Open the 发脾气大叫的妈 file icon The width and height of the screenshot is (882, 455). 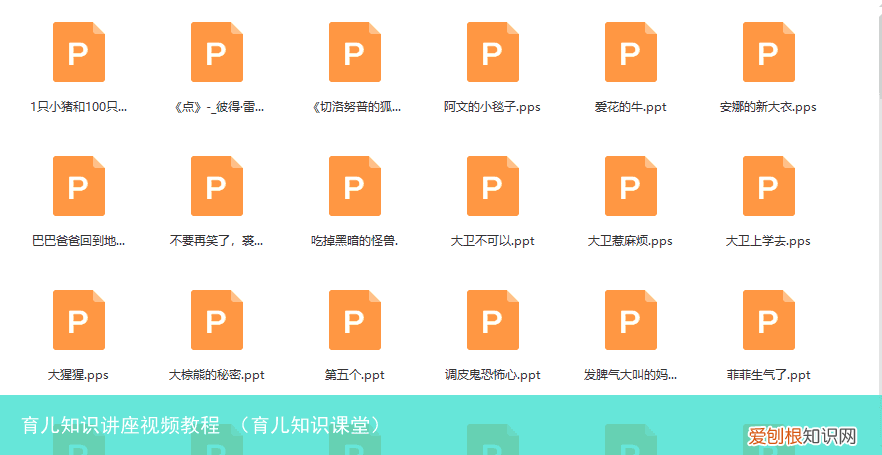(x=631, y=320)
